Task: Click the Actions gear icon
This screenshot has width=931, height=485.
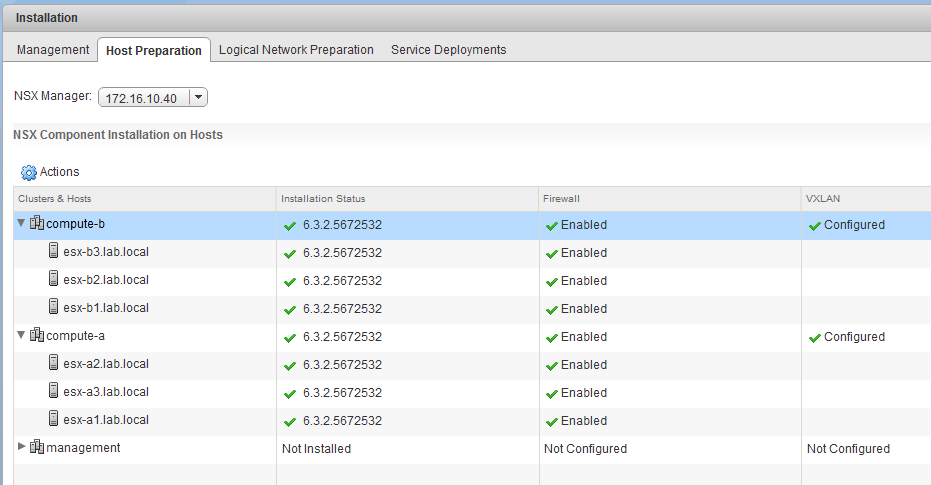Action: (x=28, y=172)
